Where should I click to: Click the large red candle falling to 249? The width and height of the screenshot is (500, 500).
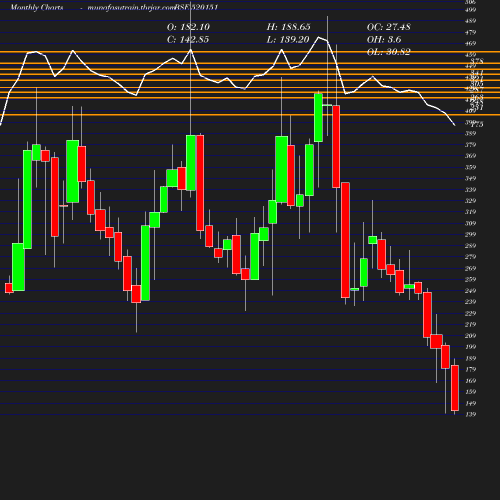click(345, 240)
